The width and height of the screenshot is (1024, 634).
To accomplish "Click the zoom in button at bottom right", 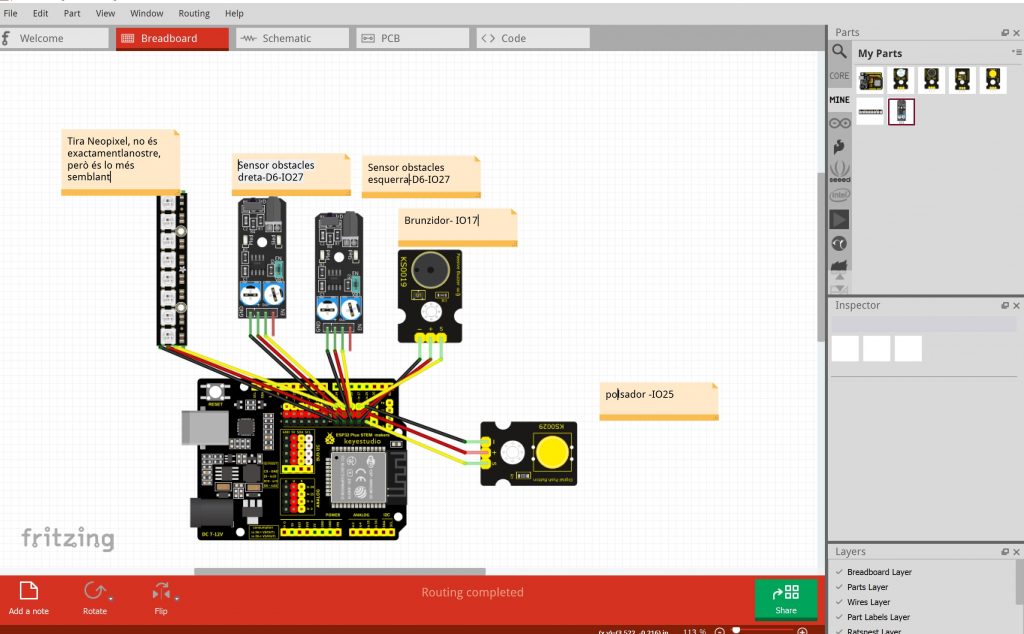I will (x=802, y=629).
